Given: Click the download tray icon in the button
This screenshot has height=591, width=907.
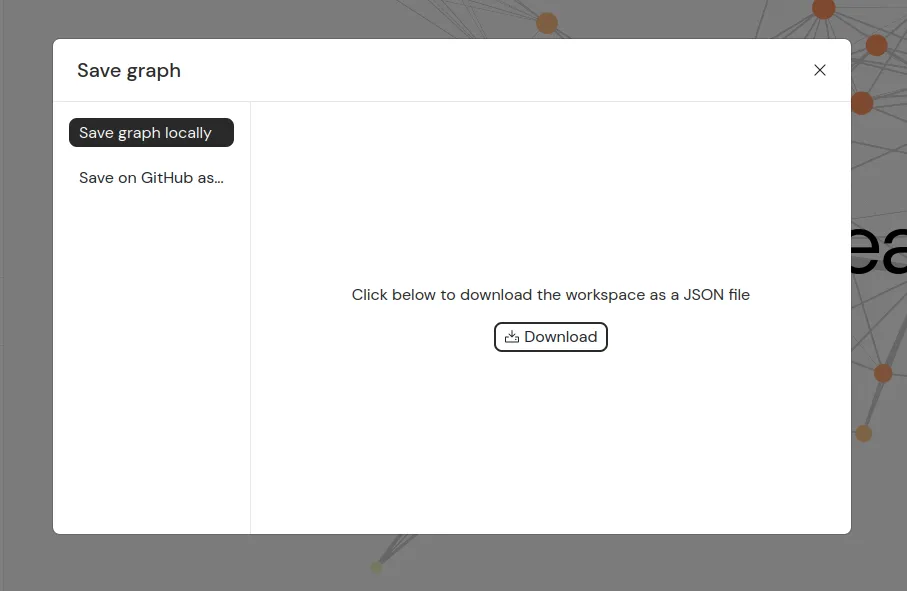Looking at the screenshot, I should 512,337.
